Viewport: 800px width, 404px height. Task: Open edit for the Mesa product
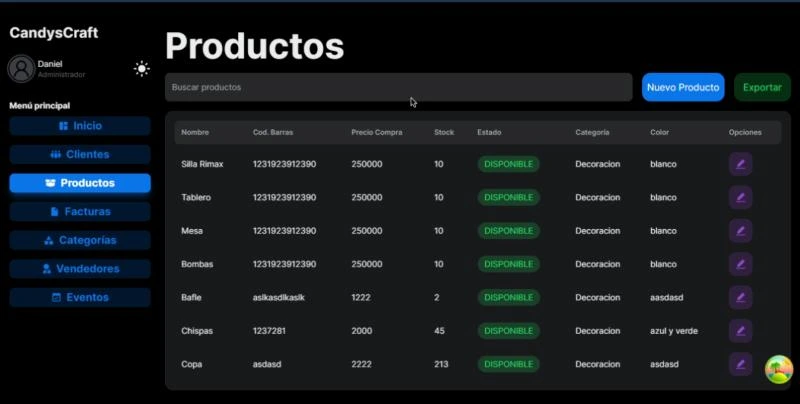pyautogui.click(x=740, y=231)
